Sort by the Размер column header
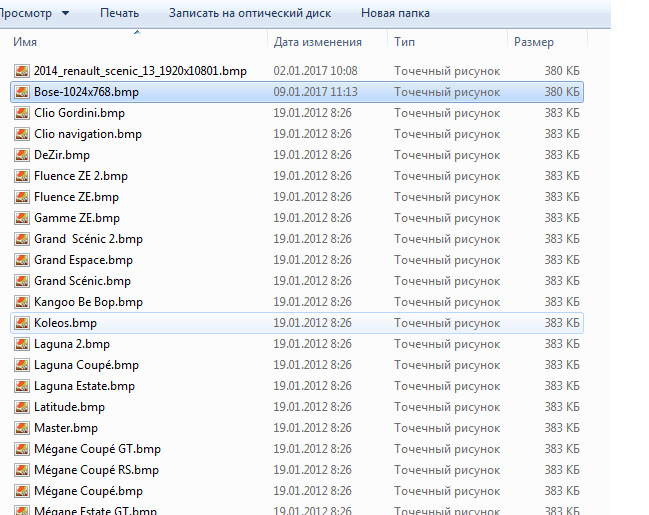 tap(534, 42)
